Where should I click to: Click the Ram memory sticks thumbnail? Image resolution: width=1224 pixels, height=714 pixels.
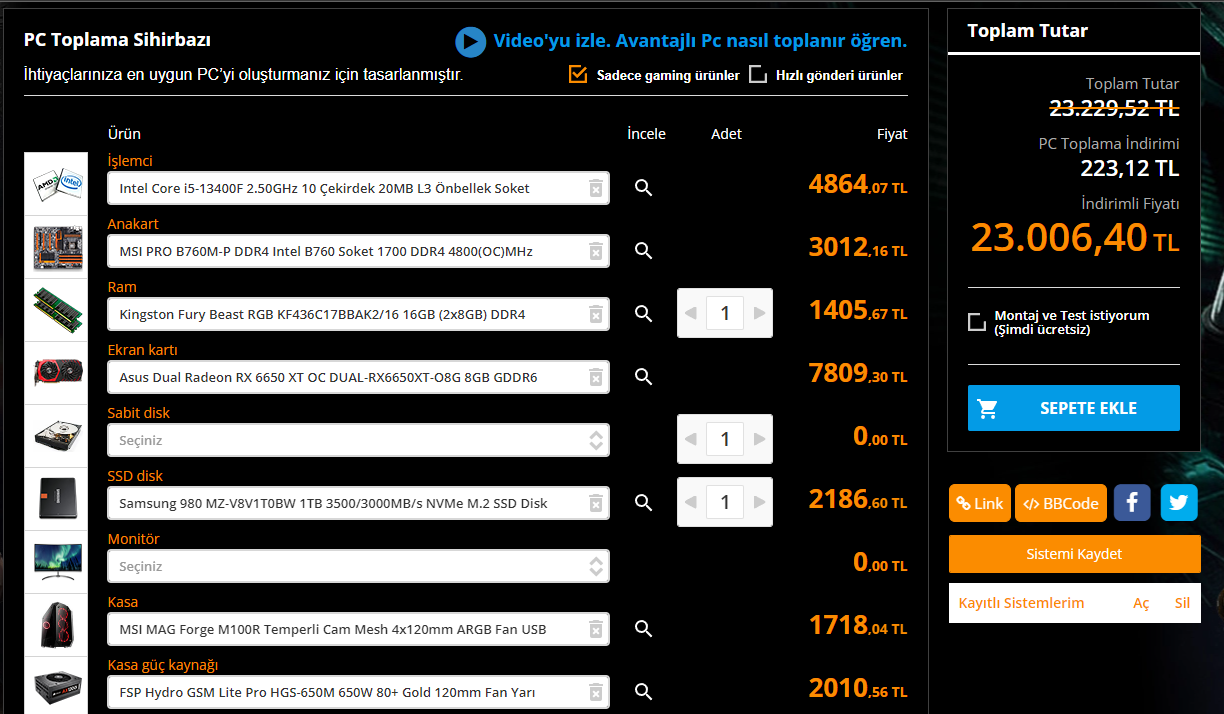[57, 310]
